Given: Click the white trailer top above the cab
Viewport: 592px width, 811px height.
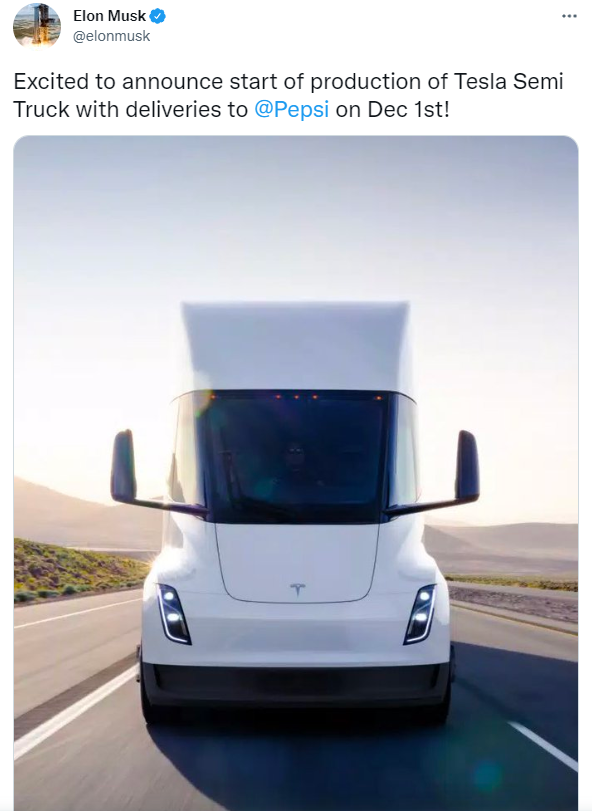Looking at the screenshot, I should (296, 346).
